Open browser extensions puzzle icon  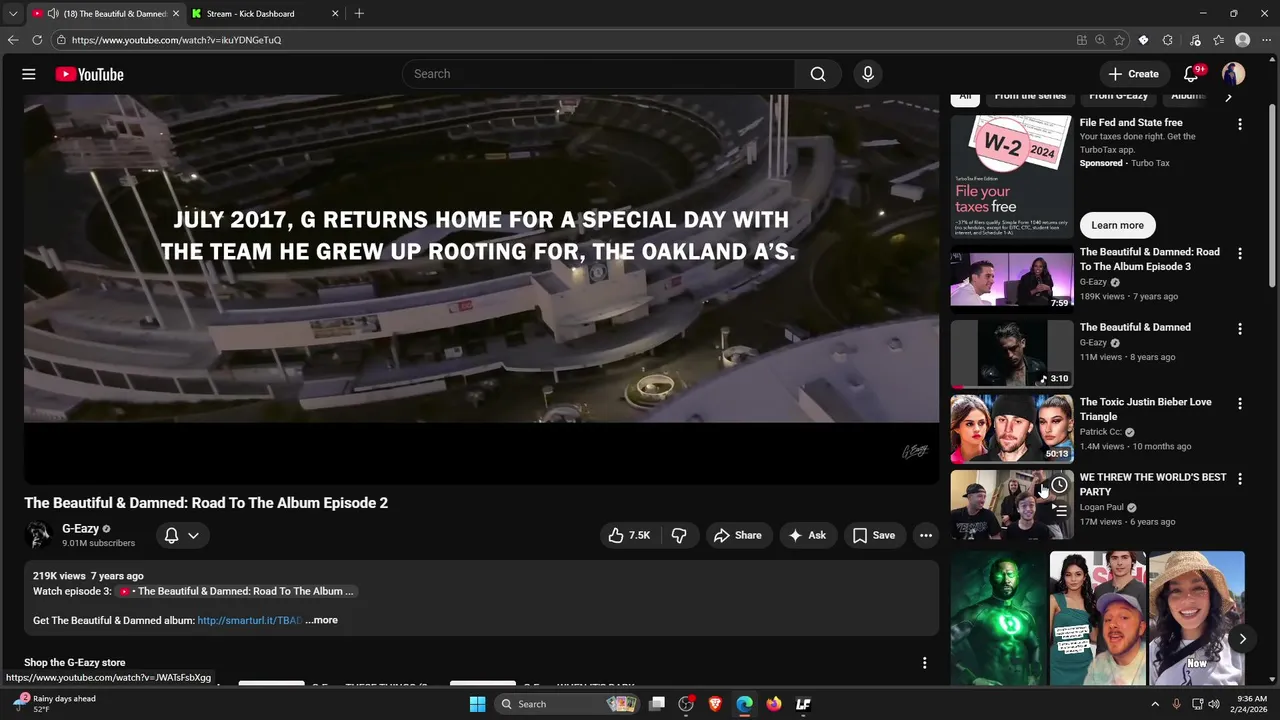pyautogui.click(x=1167, y=40)
